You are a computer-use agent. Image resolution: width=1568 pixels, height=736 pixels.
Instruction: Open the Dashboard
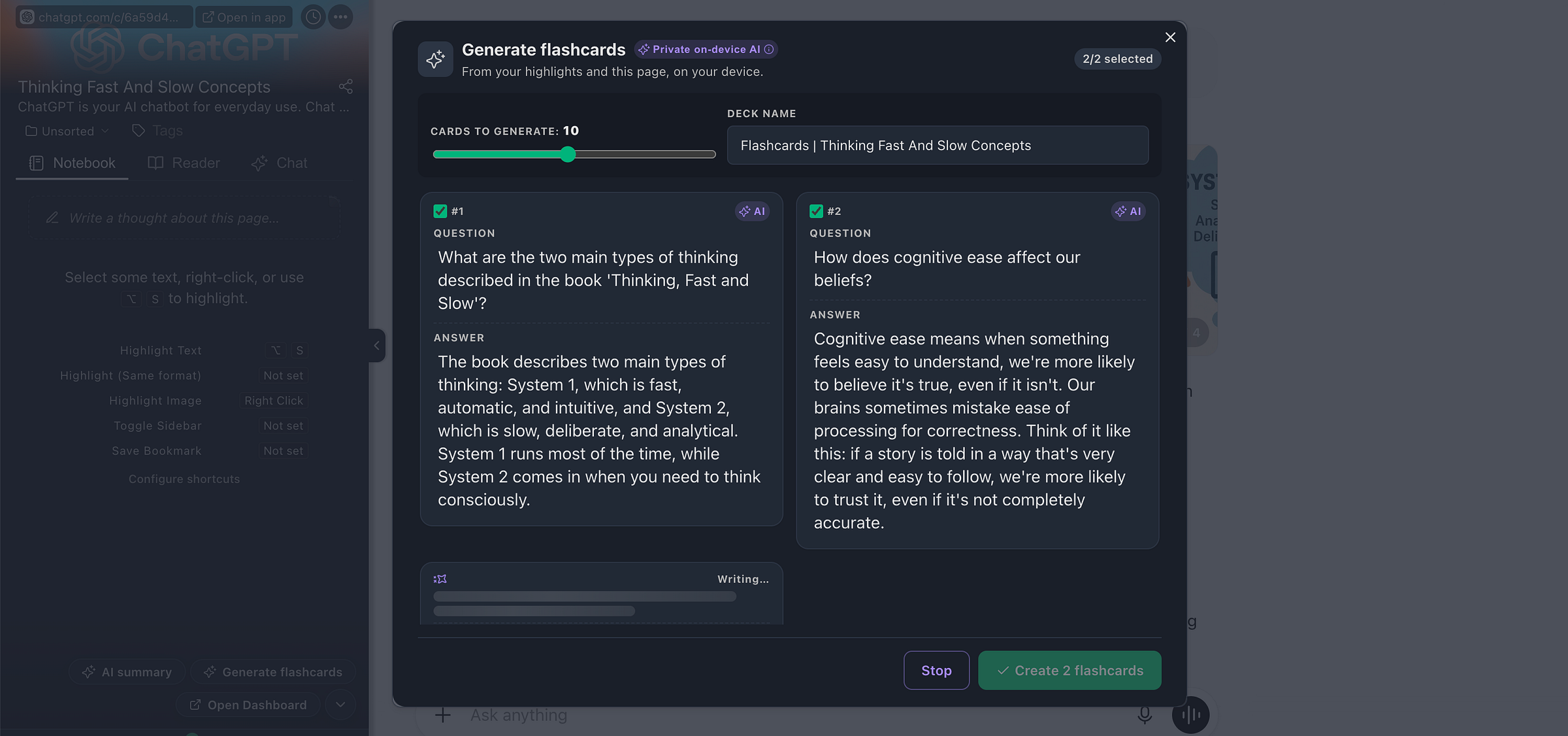click(x=248, y=705)
